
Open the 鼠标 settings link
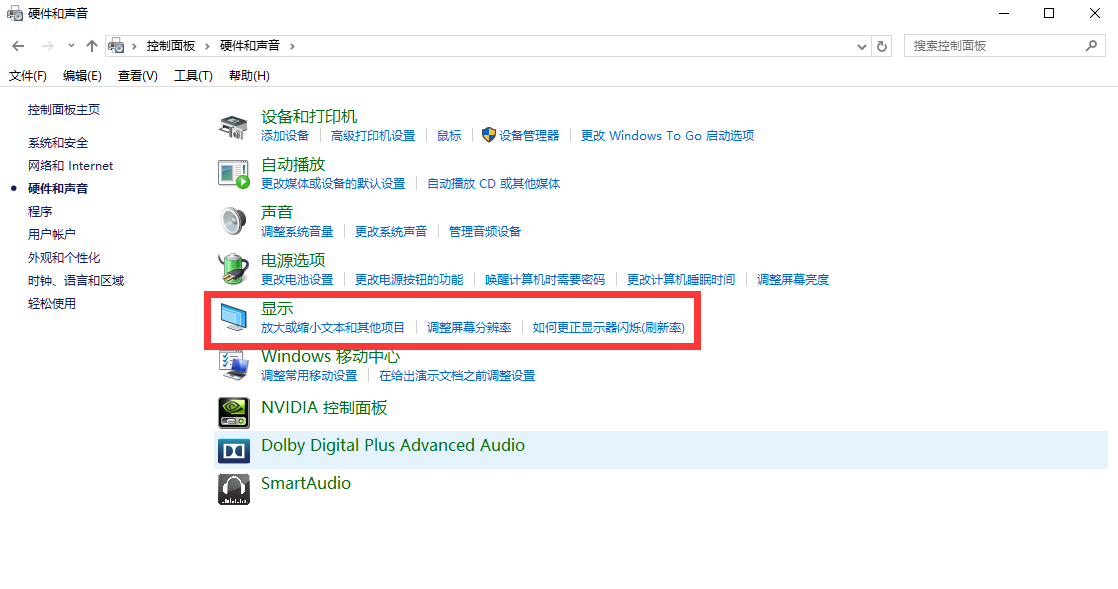tap(449, 135)
